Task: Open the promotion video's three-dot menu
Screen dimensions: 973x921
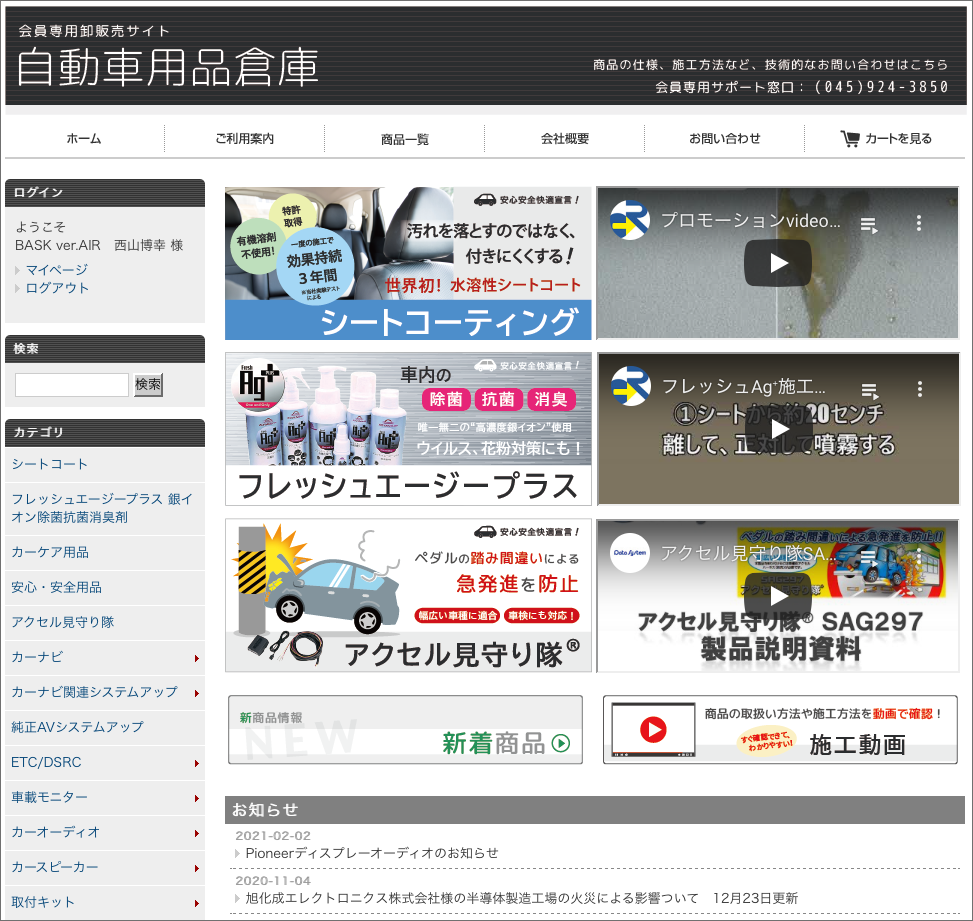Action: 919,223
